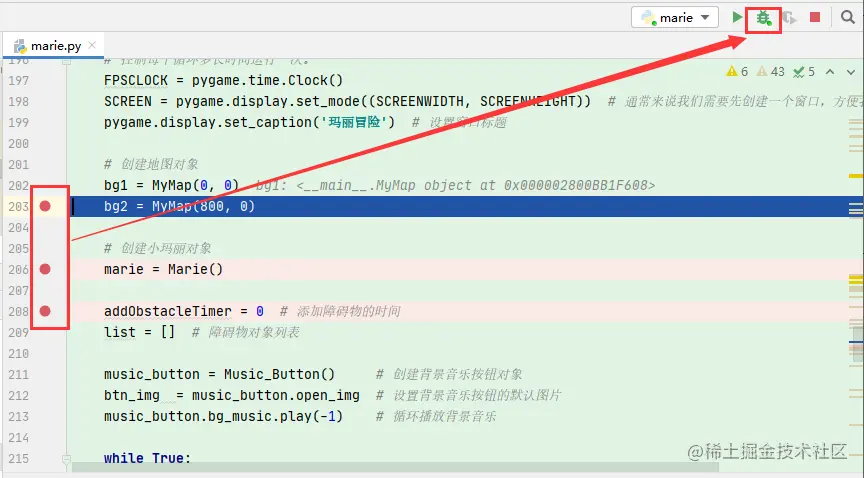Click the yellow warning stripe mark near line 202

click(856, 176)
